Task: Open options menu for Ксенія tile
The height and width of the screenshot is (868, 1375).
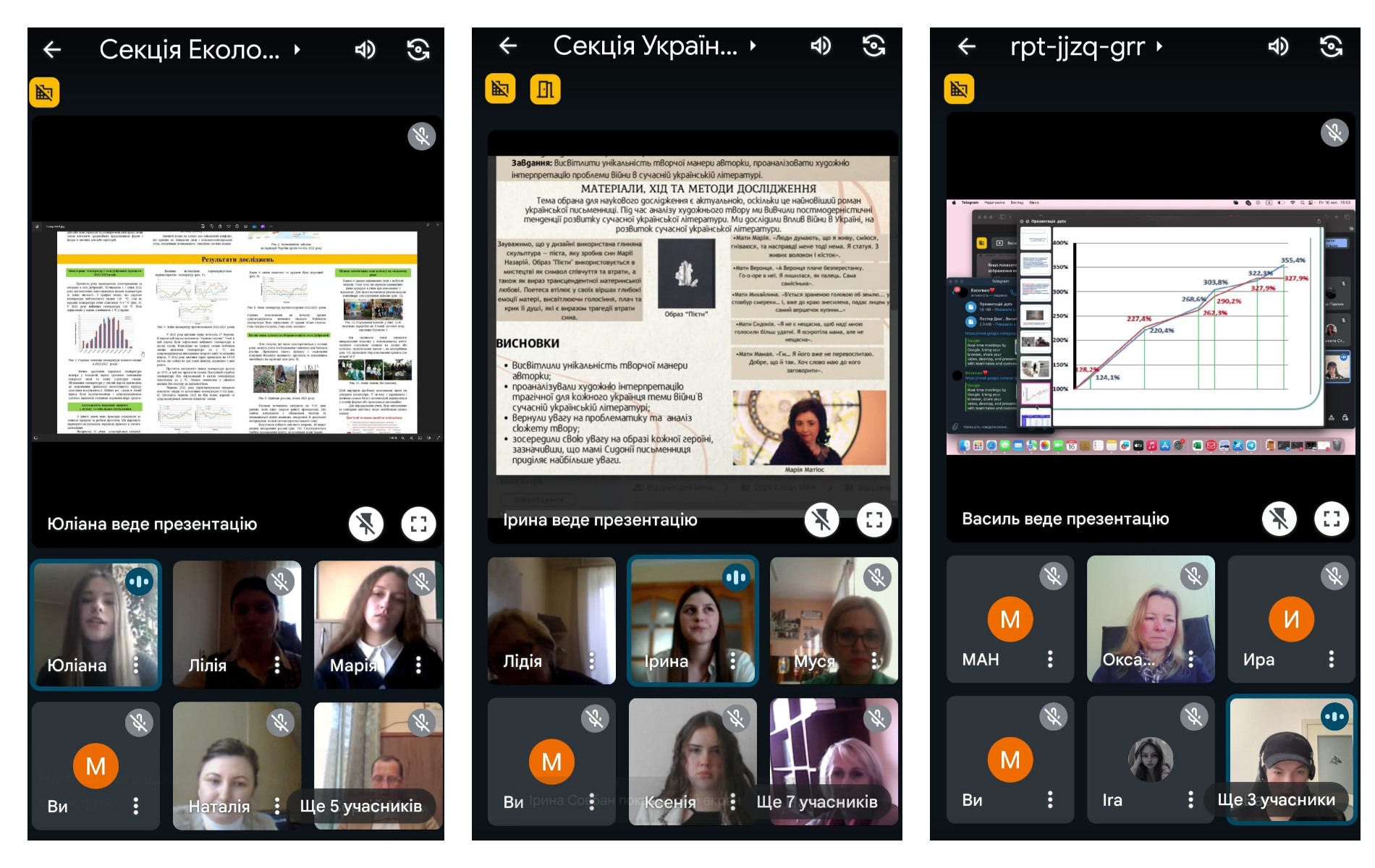Action: 732,801
